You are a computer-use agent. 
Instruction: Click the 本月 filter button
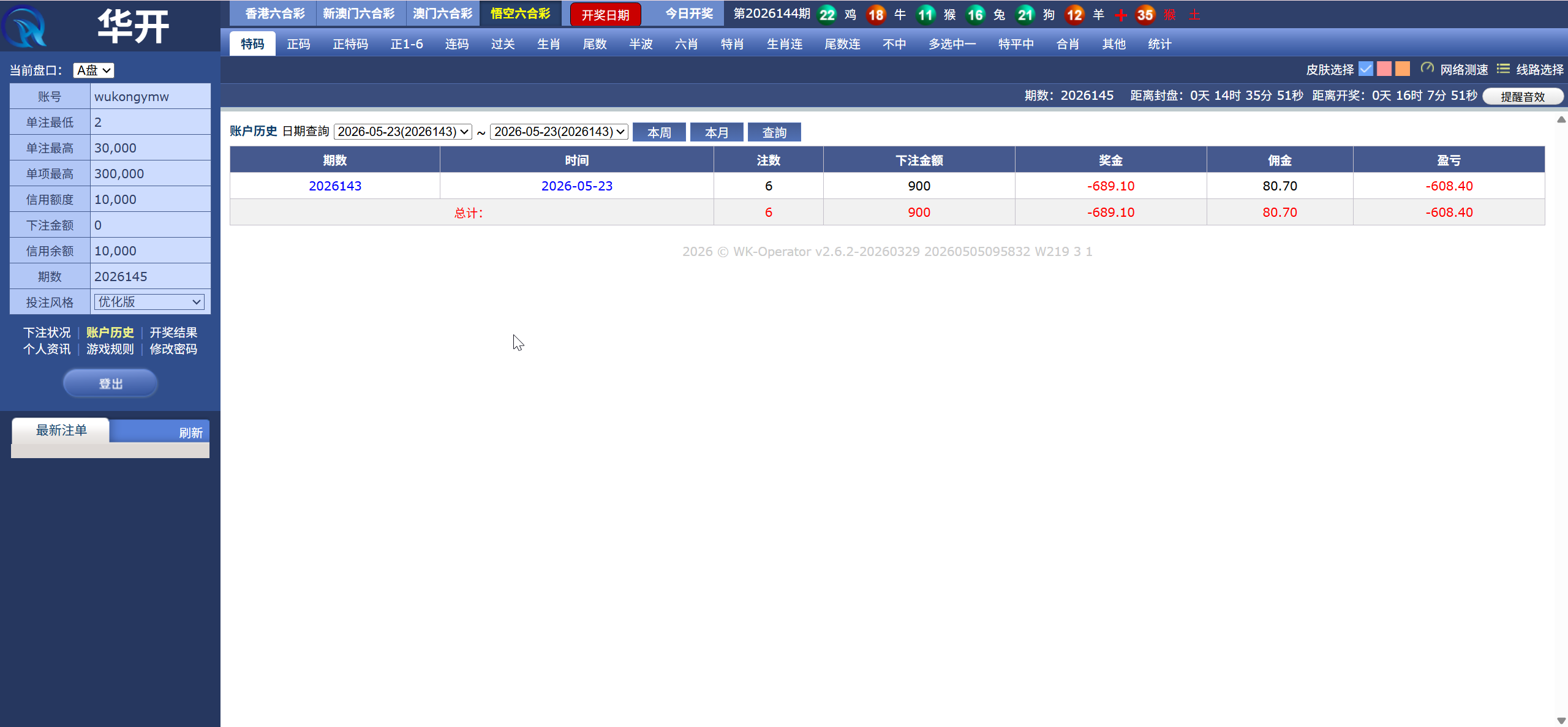click(717, 132)
